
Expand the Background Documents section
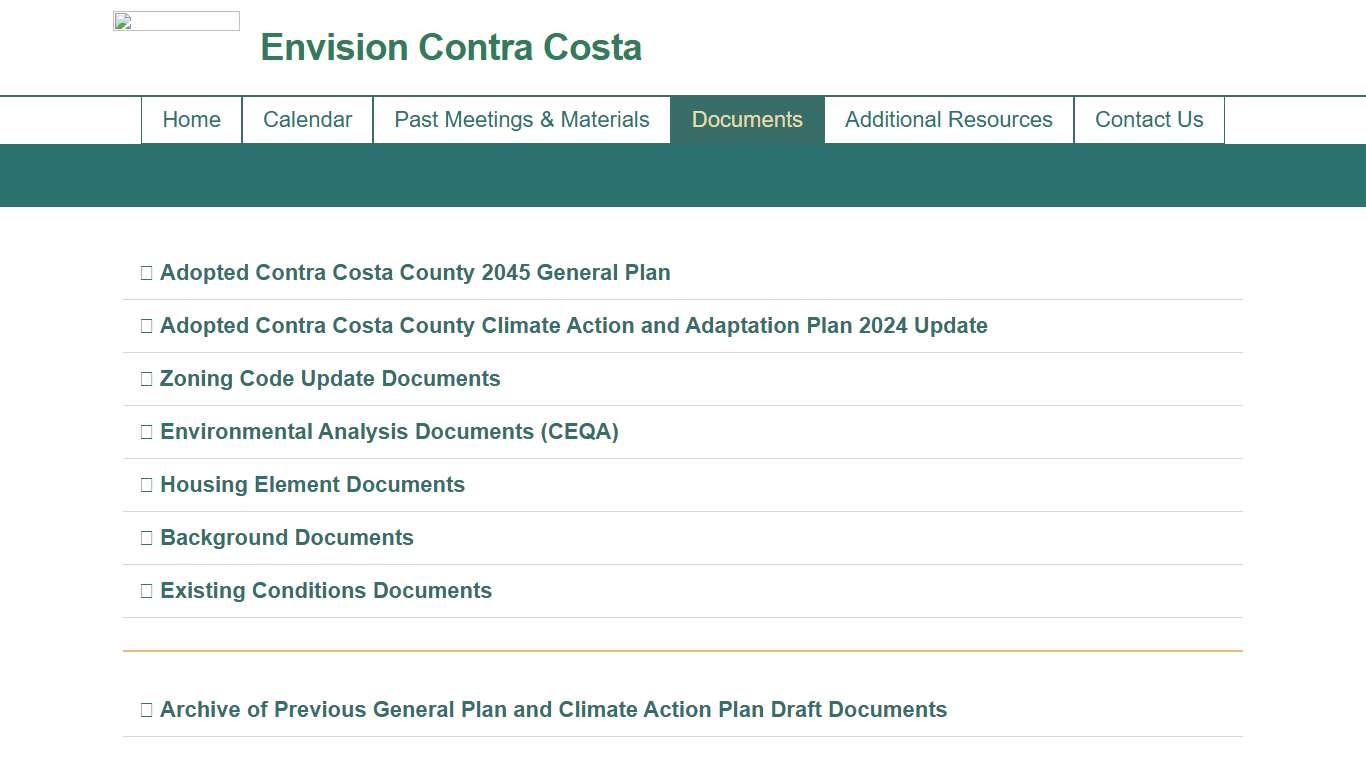click(x=286, y=537)
